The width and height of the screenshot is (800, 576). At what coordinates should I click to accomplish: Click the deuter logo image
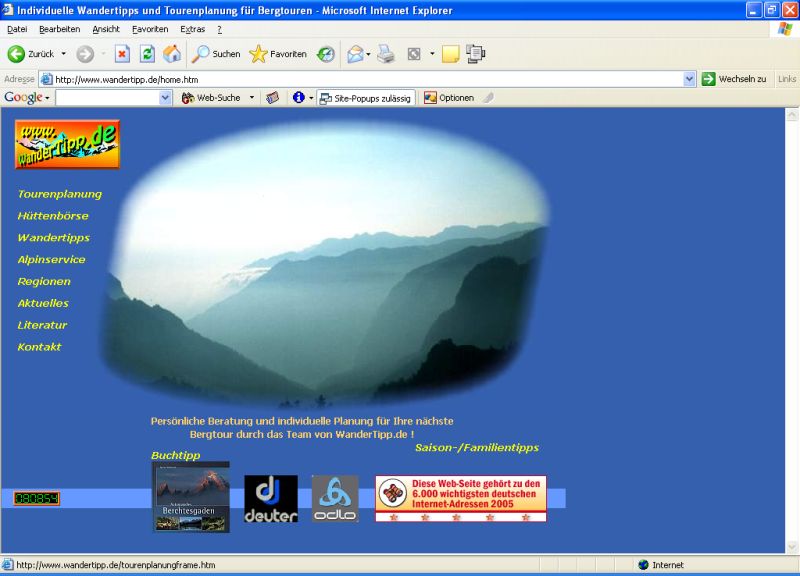click(271, 498)
